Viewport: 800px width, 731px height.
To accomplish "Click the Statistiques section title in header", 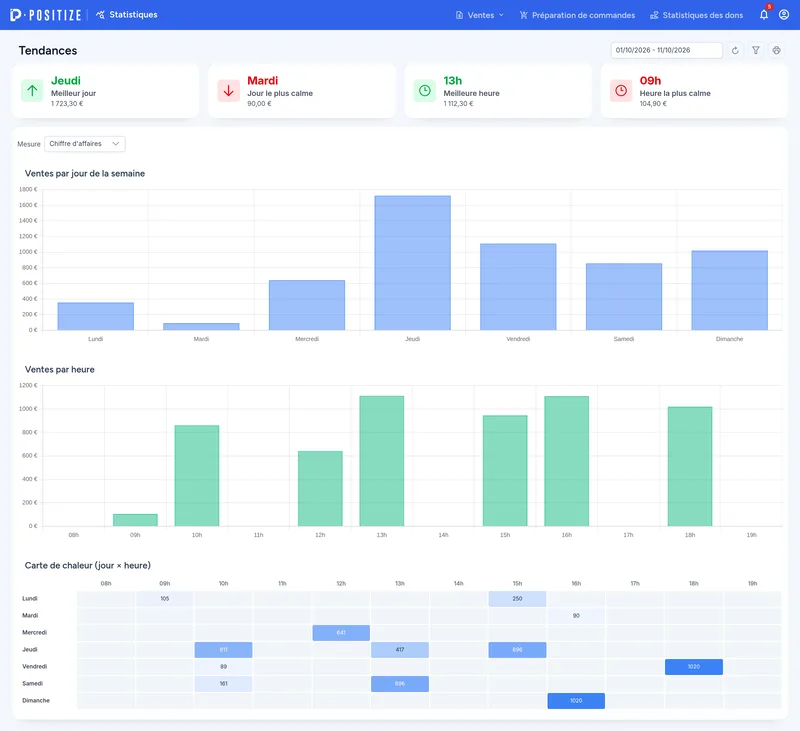I will click(x=127, y=15).
